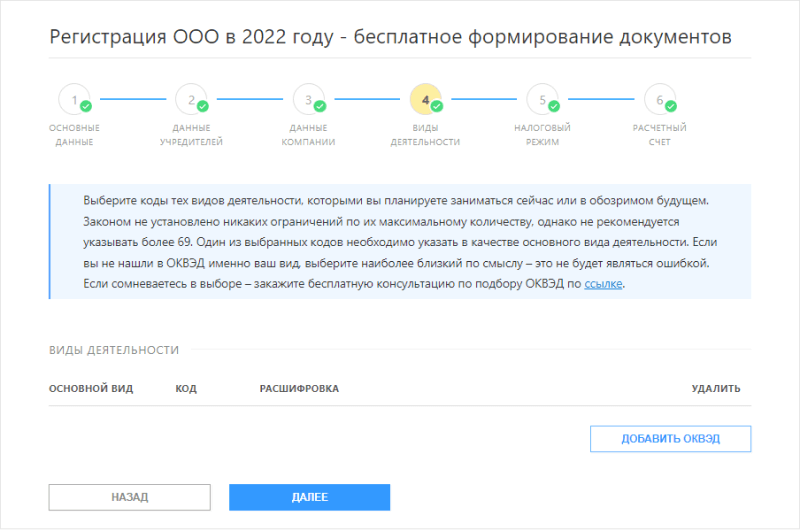The image size is (800, 530).
Task: Click the Добавить ОКВЭД button
Action: (x=670, y=439)
